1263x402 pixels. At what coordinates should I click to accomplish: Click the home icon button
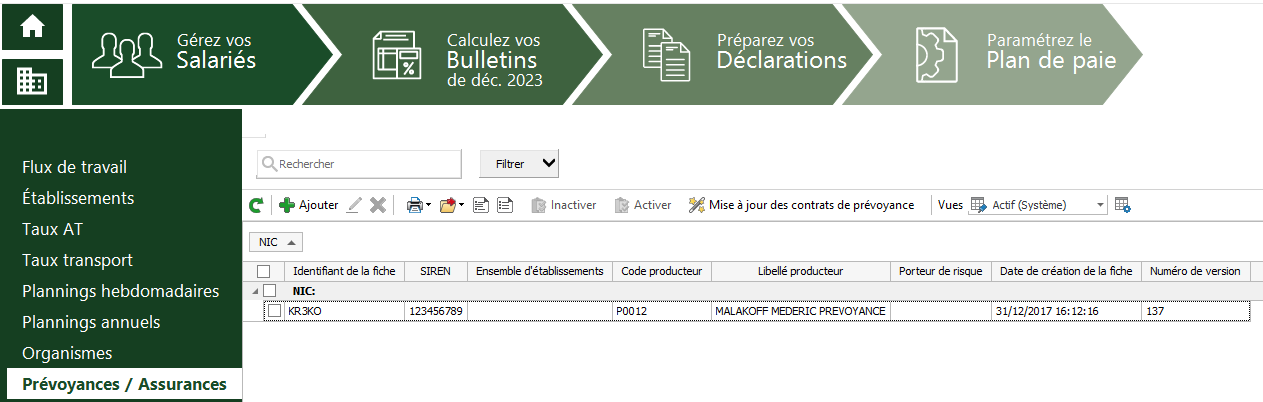33,27
